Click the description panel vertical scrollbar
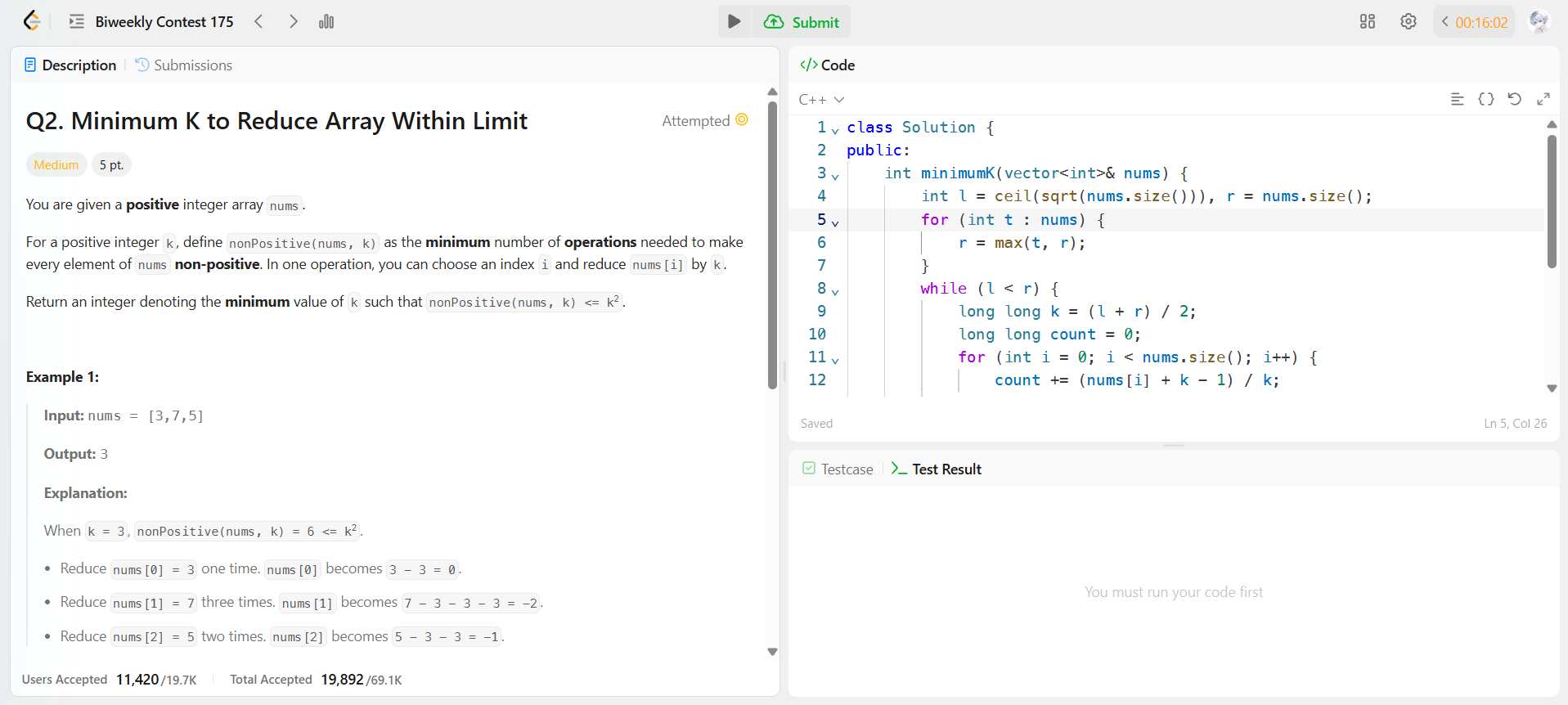Image resolution: width=1568 pixels, height=705 pixels. tap(772, 245)
